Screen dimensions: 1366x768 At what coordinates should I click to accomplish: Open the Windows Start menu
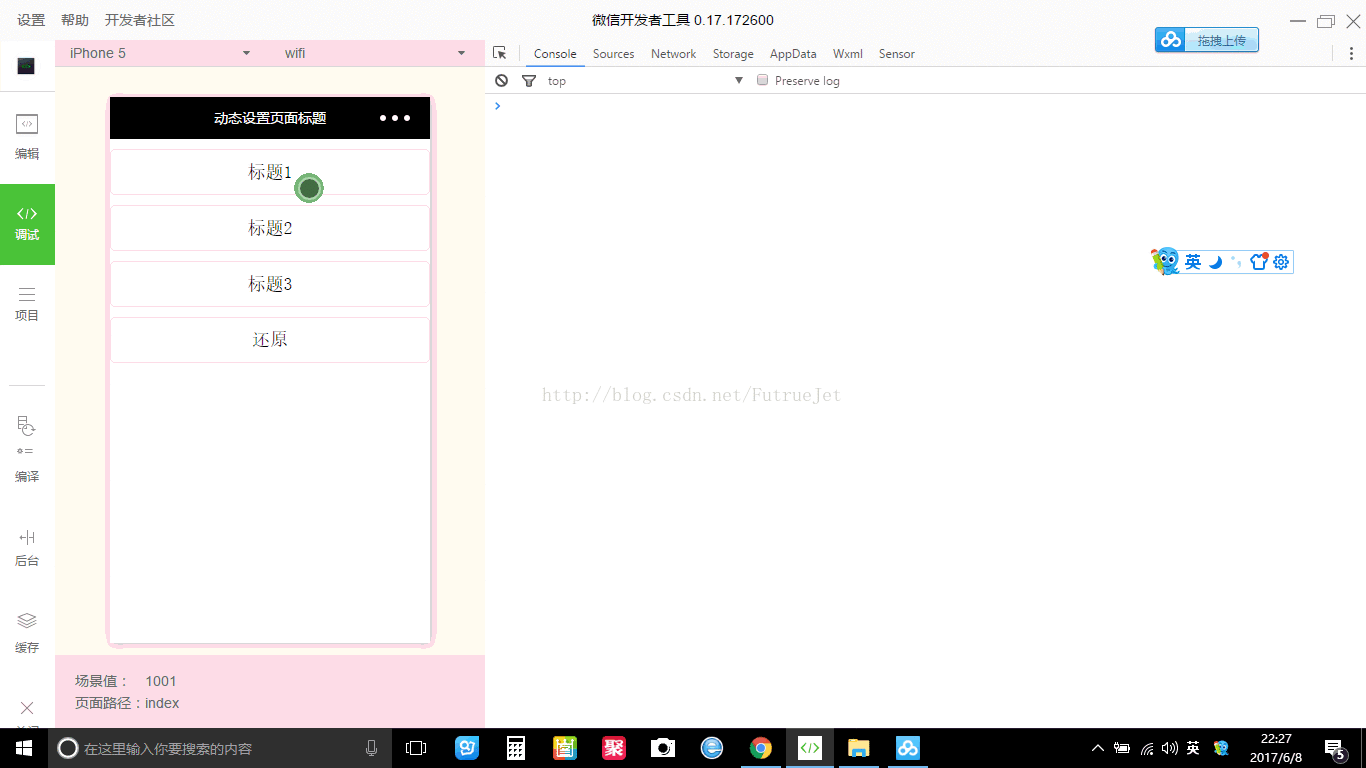(24, 748)
